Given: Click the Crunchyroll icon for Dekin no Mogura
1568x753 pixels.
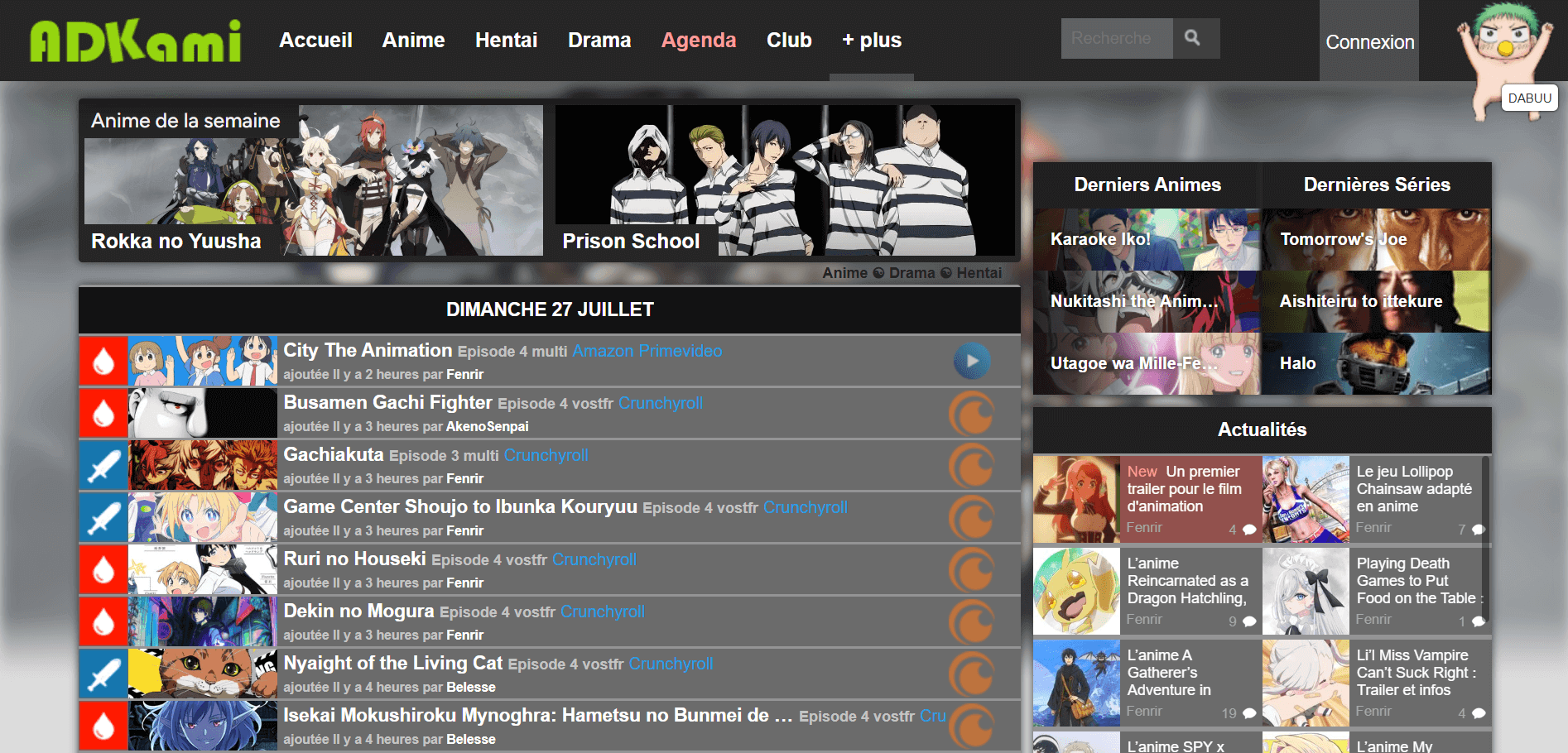Looking at the screenshot, I should 971,621.
